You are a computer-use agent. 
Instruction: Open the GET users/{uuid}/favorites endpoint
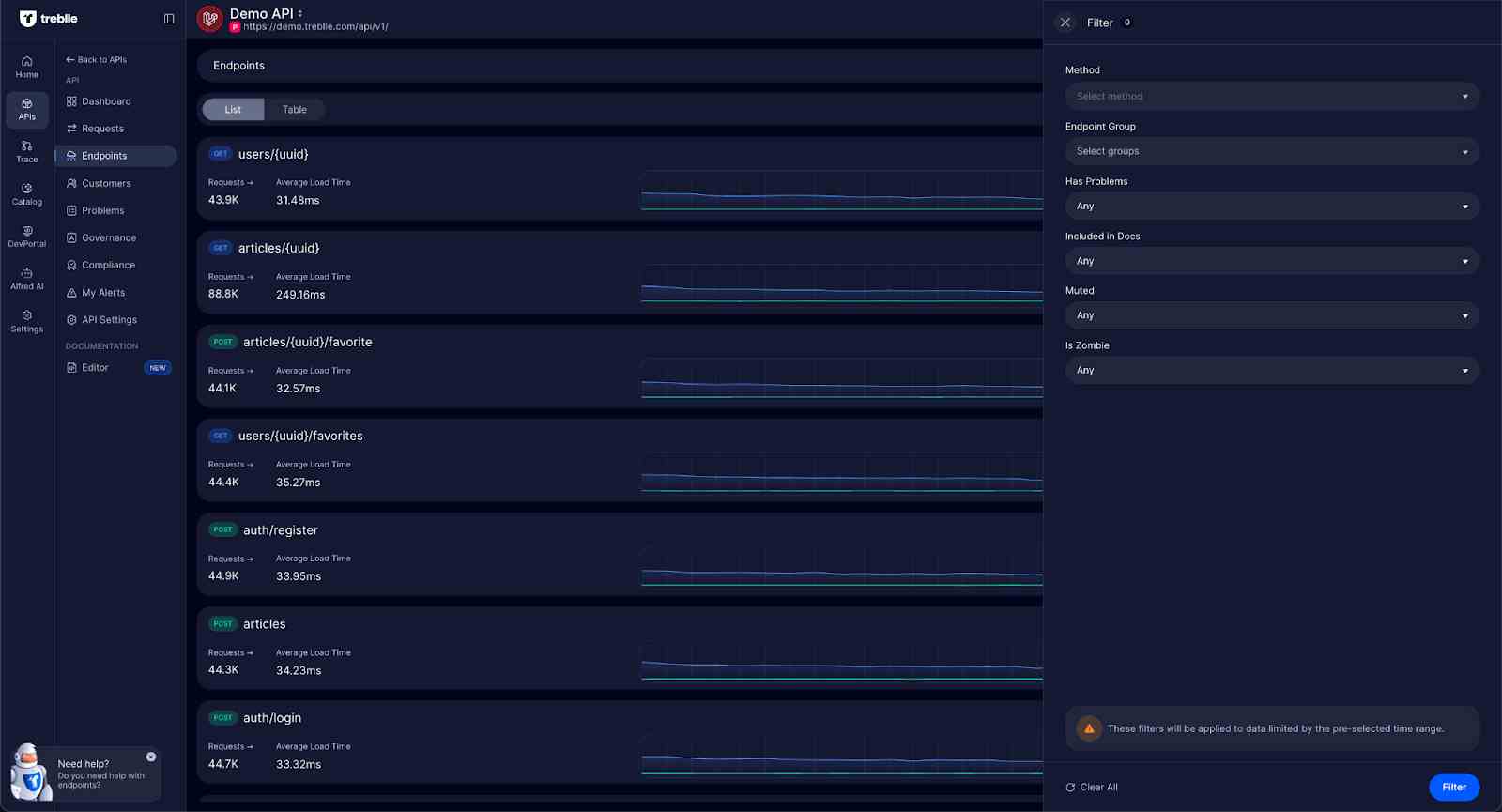tap(300, 436)
